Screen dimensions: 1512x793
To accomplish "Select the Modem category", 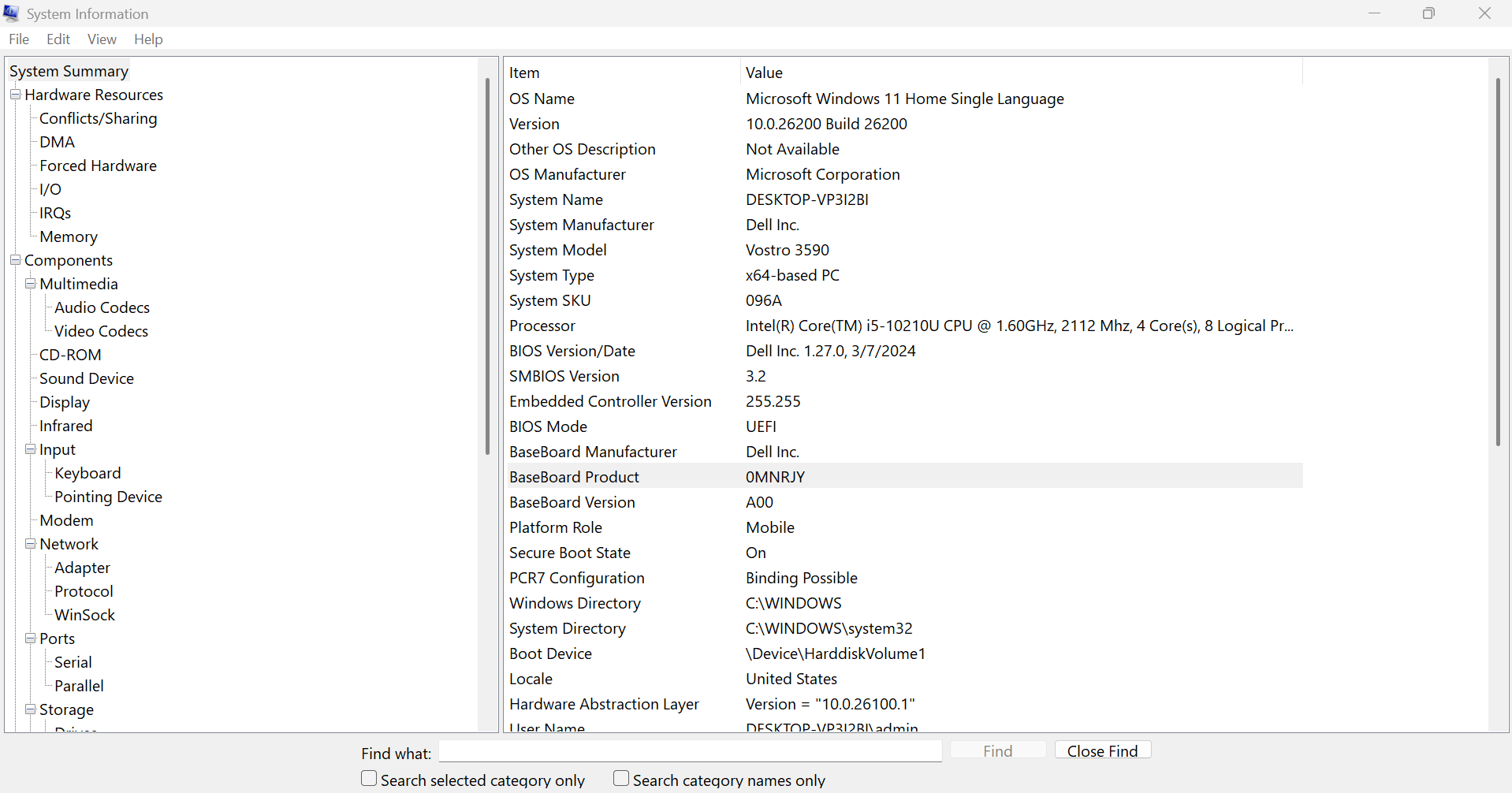I will point(67,520).
